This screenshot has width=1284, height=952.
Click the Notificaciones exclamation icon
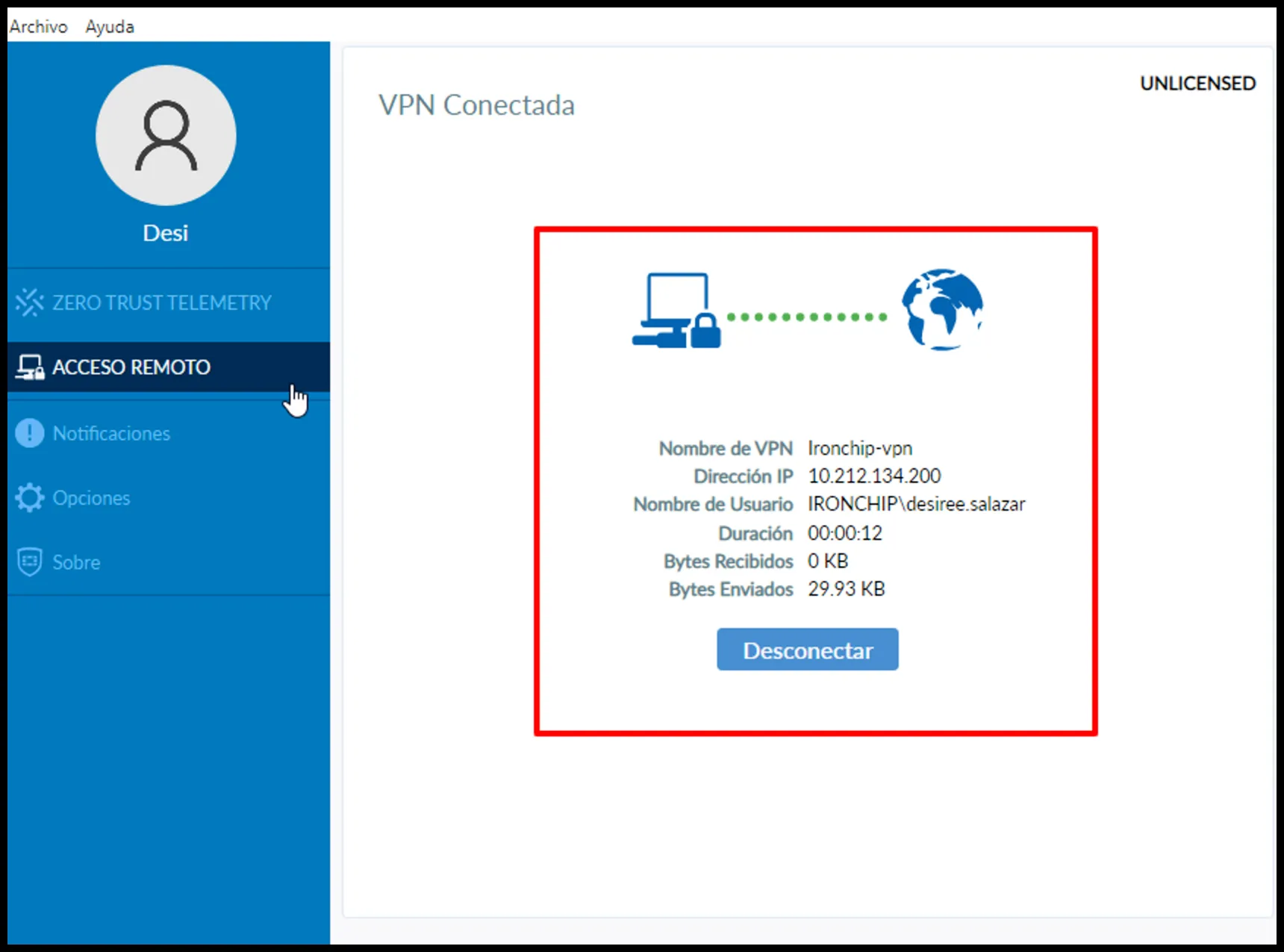[30, 433]
